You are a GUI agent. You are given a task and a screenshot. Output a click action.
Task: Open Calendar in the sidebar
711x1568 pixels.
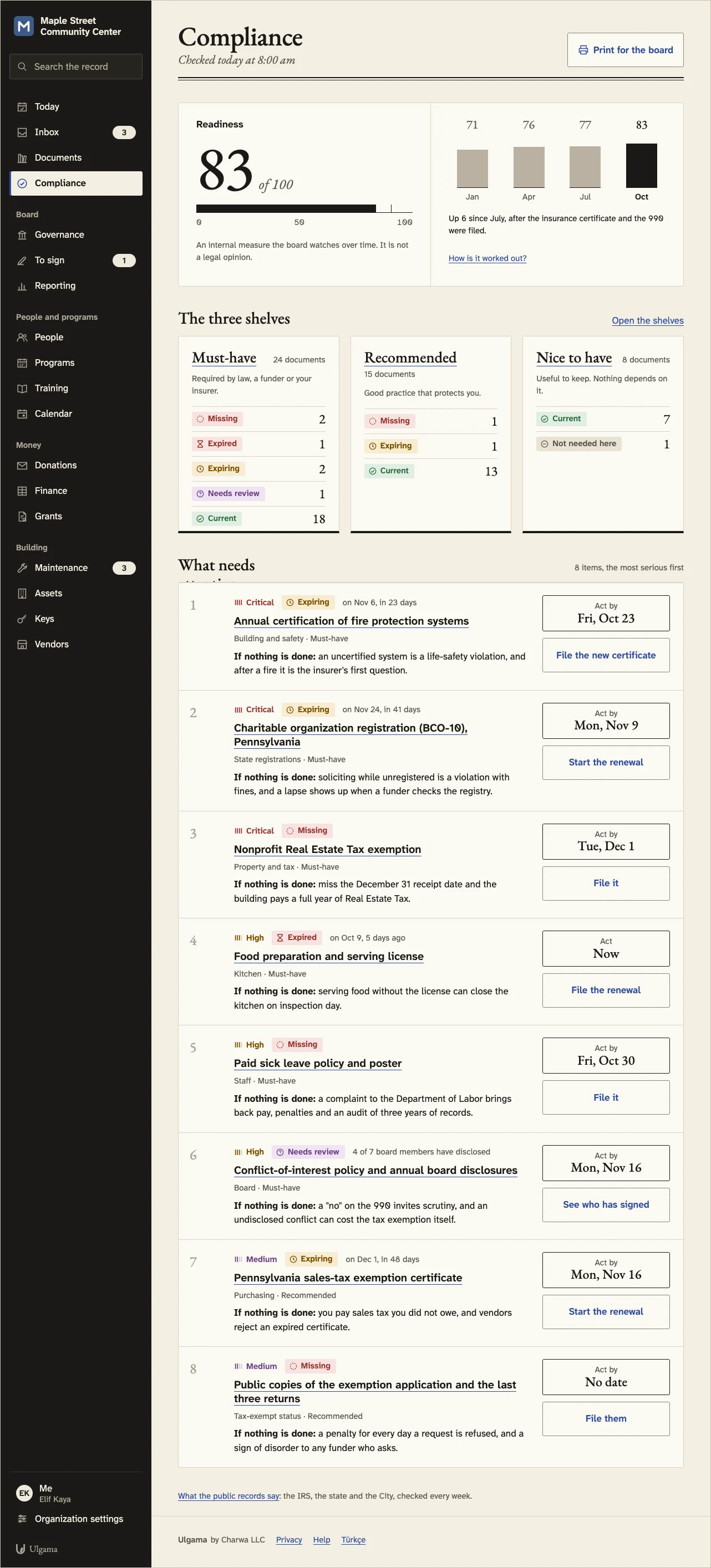click(x=76, y=414)
